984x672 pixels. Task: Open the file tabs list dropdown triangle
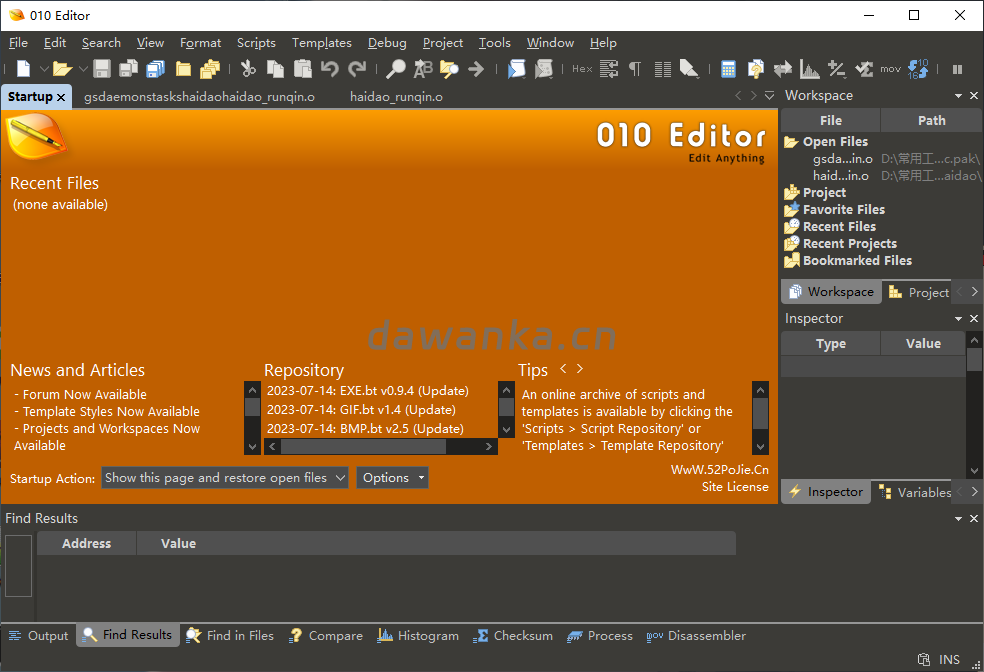tap(769, 95)
